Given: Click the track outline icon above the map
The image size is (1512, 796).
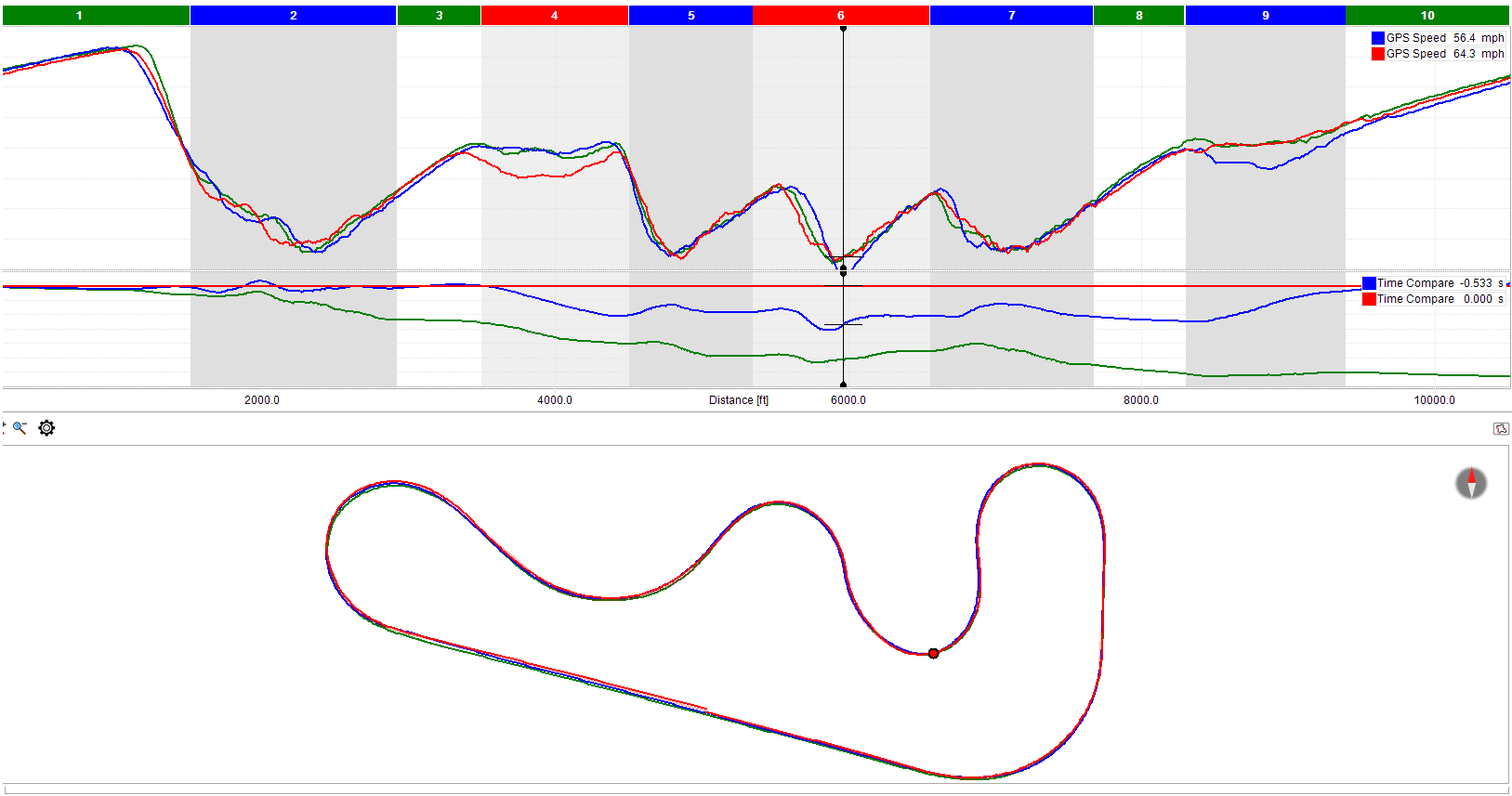Looking at the screenshot, I should (x=1501, y=428).
